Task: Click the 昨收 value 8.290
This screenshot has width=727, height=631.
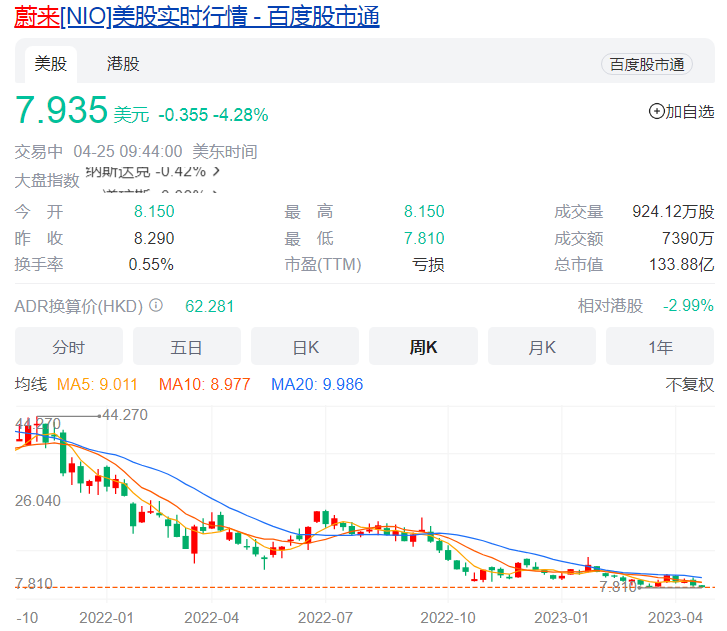Action: [154, 238]
